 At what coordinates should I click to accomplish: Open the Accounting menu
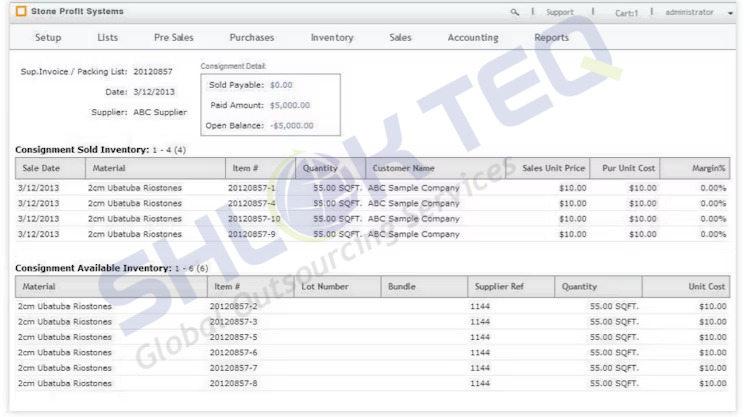473,37
